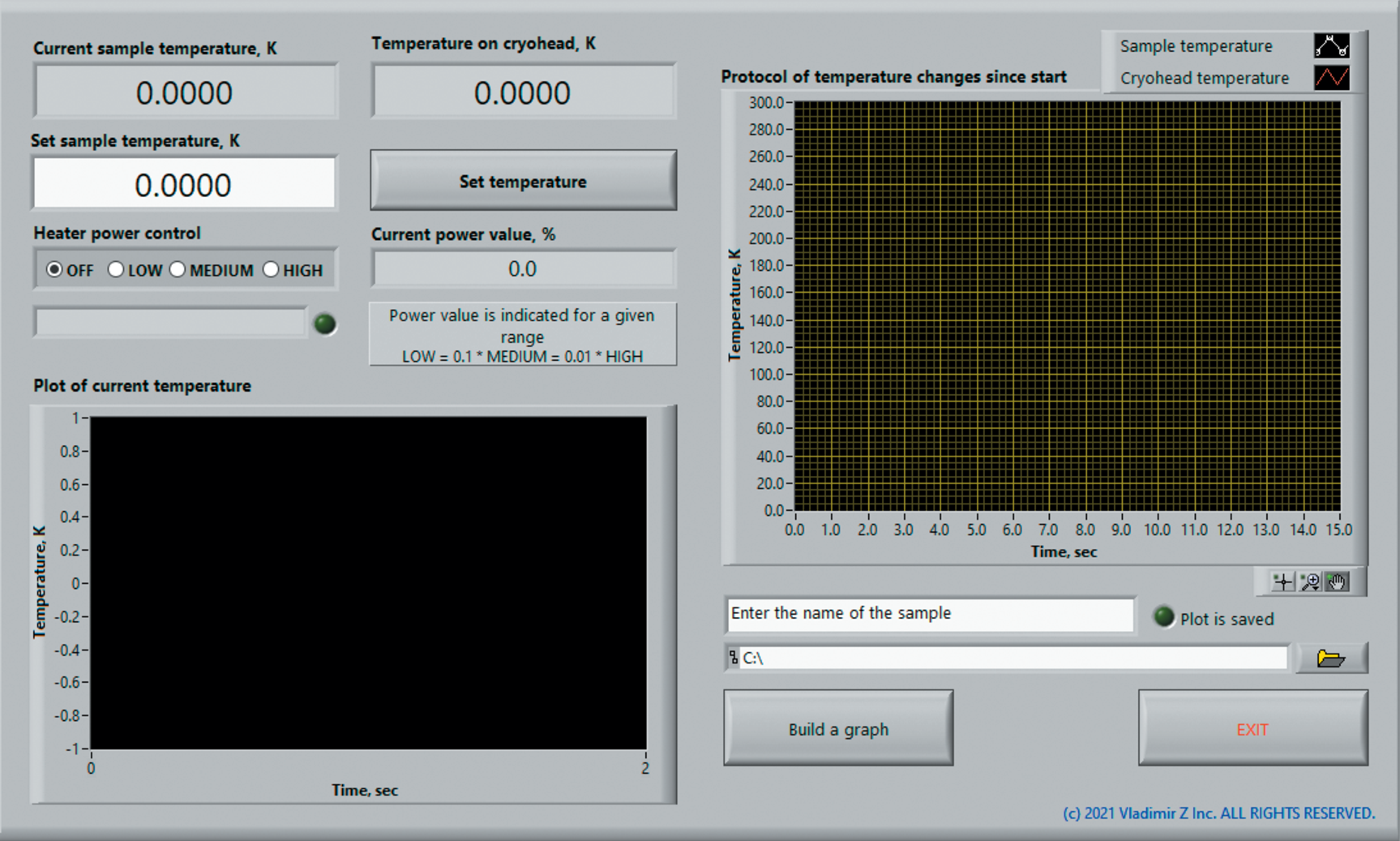
Task: Click the Plot is saved indicator LED
Action: 1163,617
